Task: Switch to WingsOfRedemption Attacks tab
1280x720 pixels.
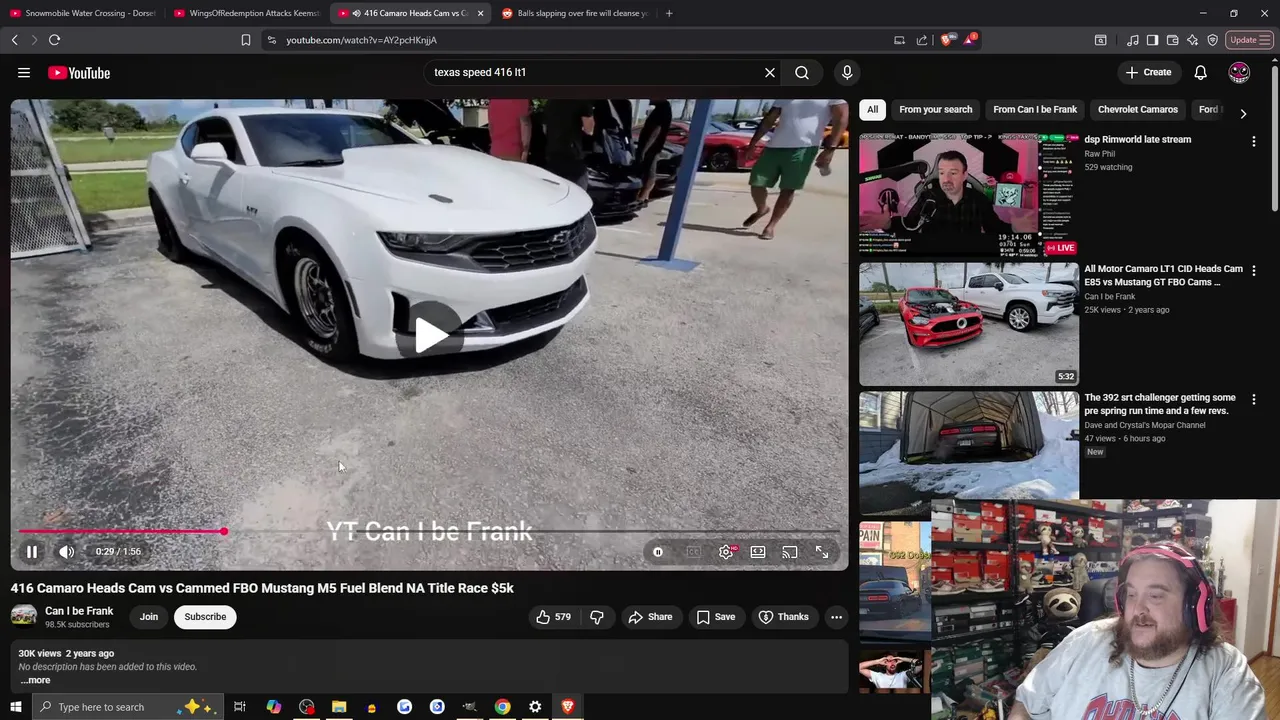Action: 247,13
